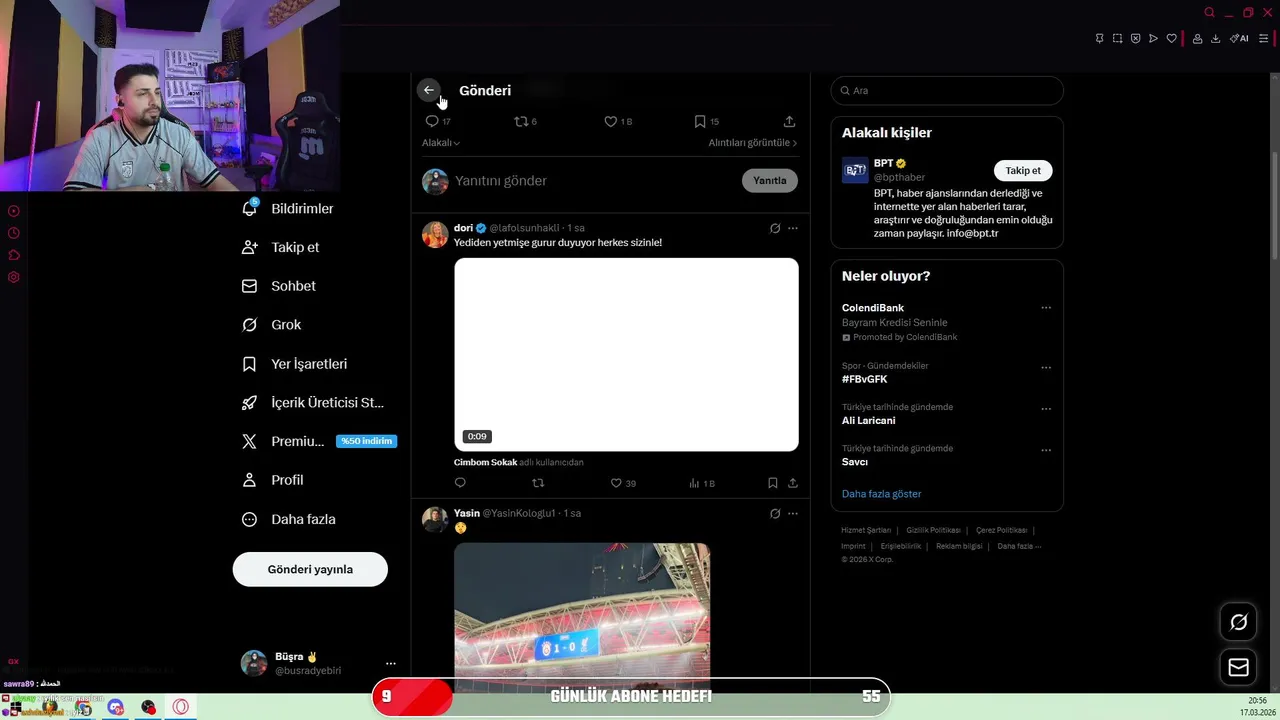Click the send/flow arrow icon in toolbar
The height and width of the screenshot is (720, 1280).
point(1153,38)
